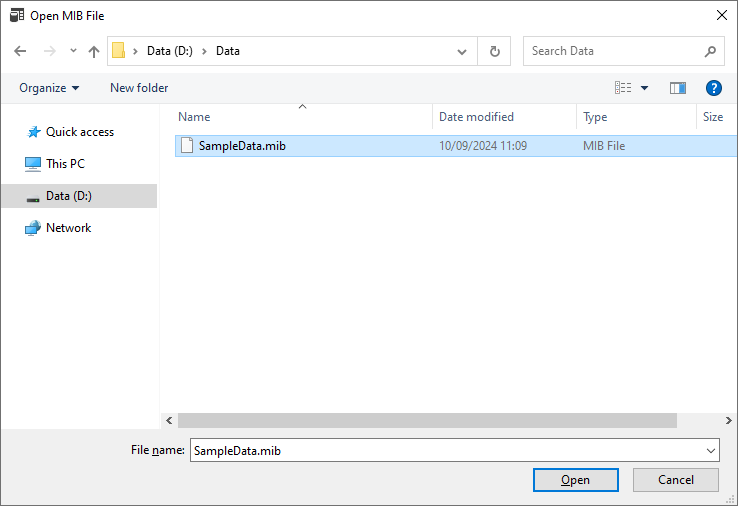738x506 pixels.
Task: Click the Up one level arrow
Action: (94, 51)
